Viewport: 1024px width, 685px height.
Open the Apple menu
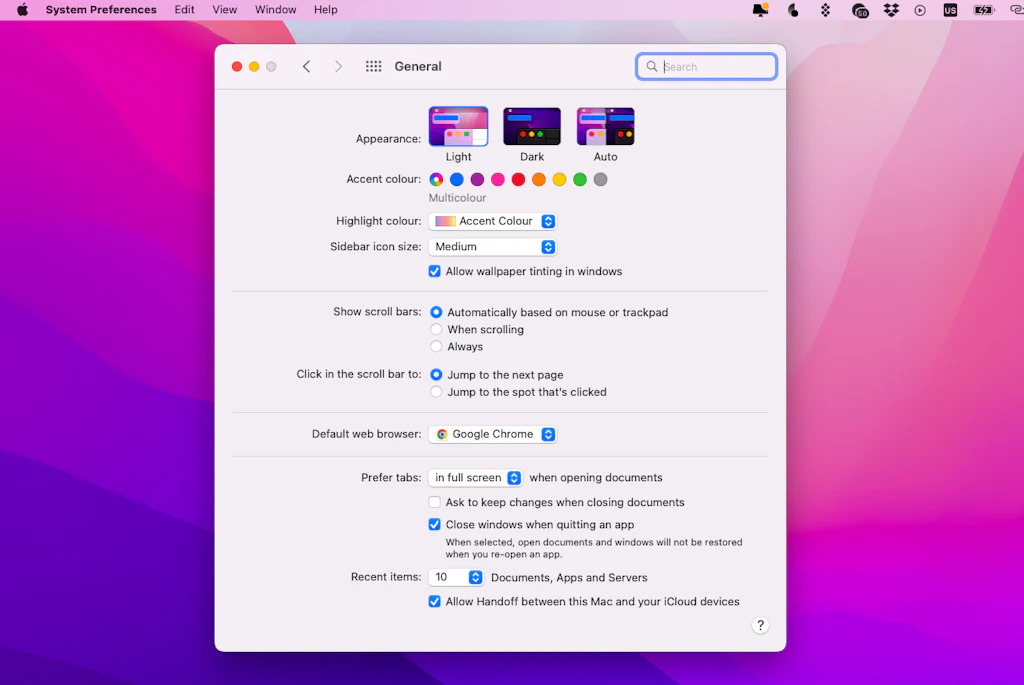coord(23,10)
